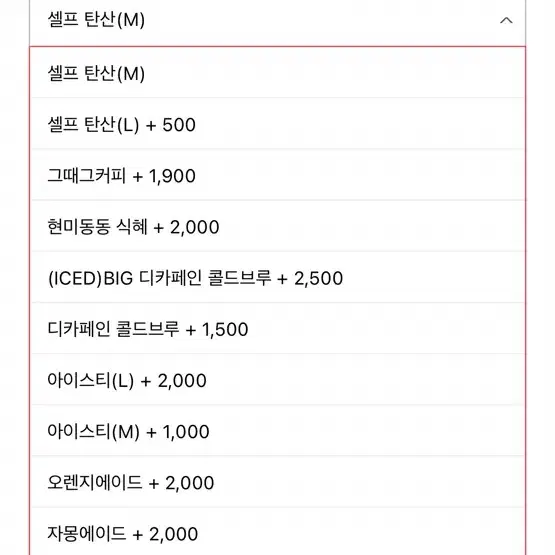The width and height of the screenshot is (555, 555).
Task: Choose the drink upgrade priced +1,900
Action: pyautogui.click(x=278, y=175)
